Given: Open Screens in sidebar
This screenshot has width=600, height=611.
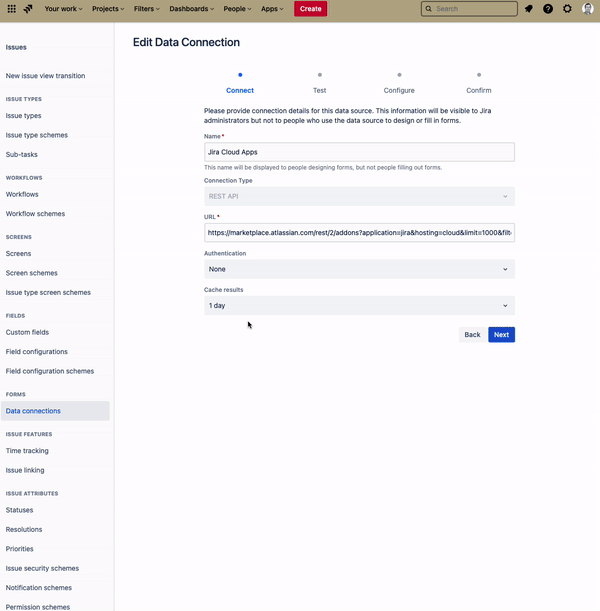Looking at the screenshot, I should click(18, 254).
